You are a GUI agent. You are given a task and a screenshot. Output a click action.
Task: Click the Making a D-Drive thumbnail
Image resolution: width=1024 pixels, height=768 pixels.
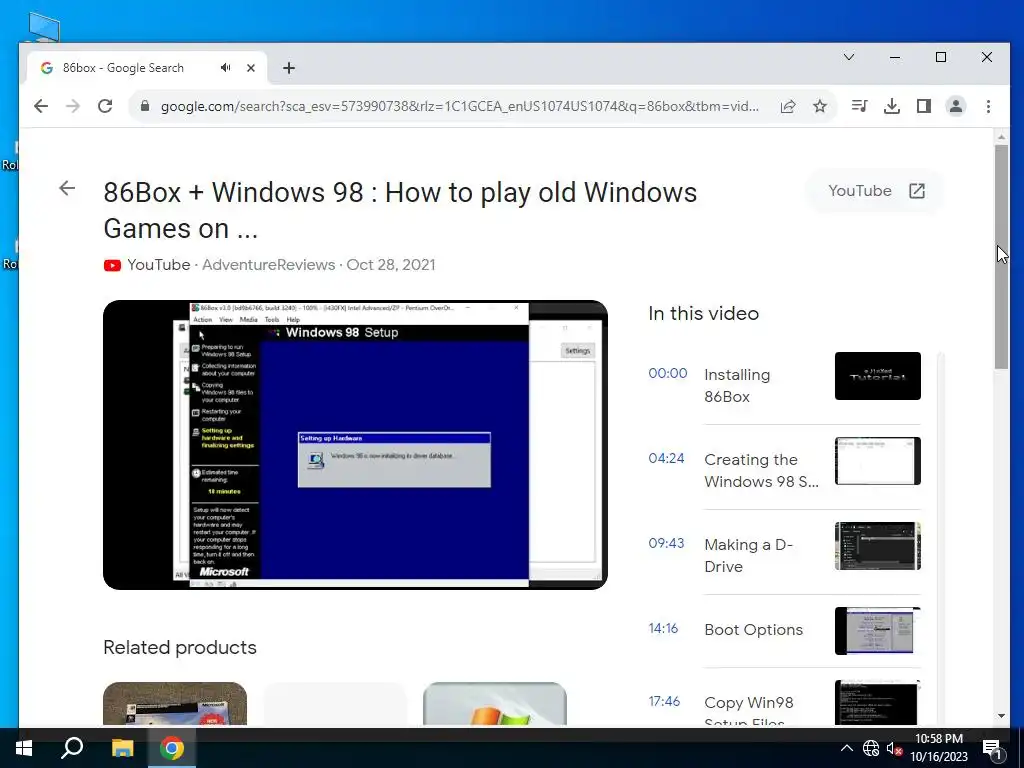coord(878,546)
